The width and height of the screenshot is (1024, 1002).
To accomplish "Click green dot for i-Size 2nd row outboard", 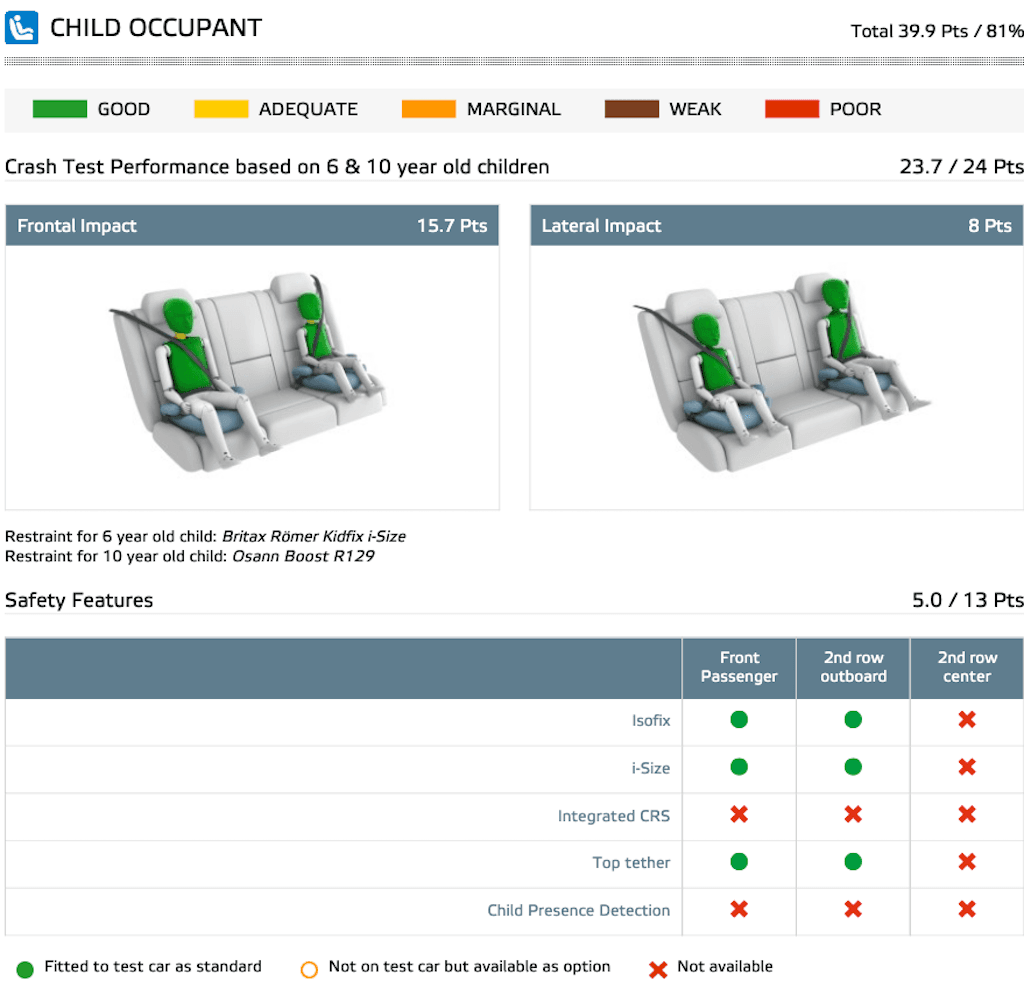I will 853,767.
